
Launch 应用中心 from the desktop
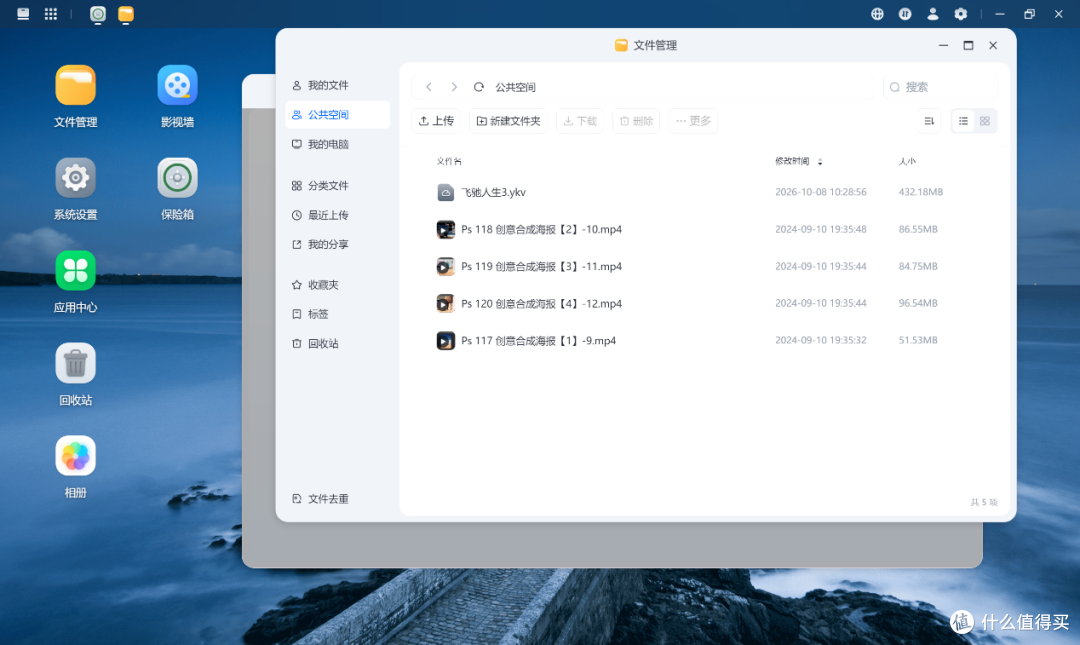pos(75,270)
